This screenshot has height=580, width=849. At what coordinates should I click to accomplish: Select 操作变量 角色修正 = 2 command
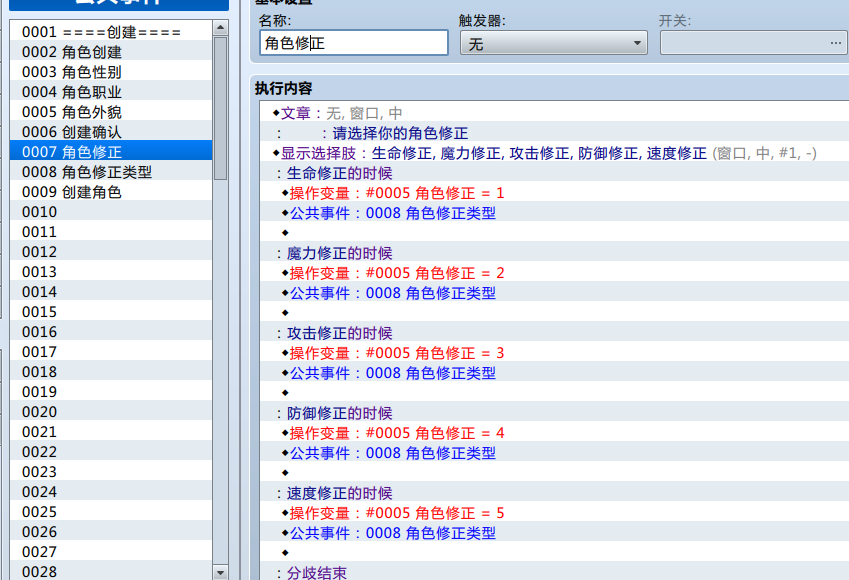pyautogui.click(x=554, y=273)
